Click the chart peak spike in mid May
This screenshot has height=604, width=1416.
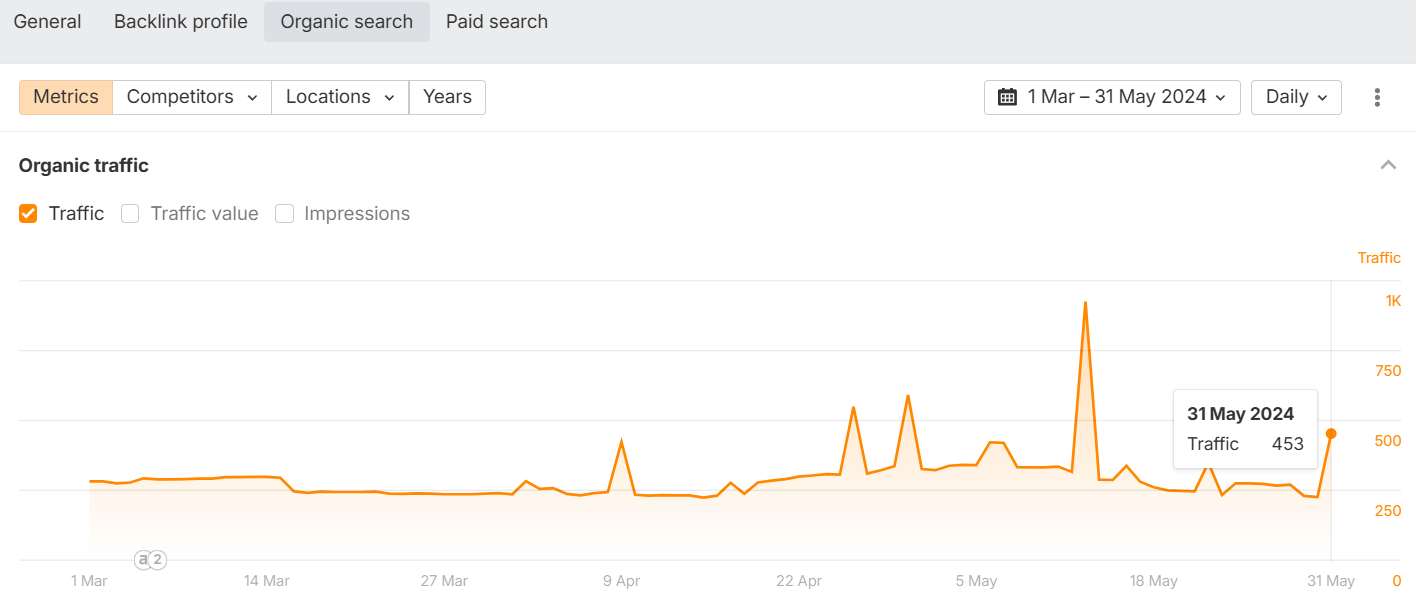pos(1086,303)
